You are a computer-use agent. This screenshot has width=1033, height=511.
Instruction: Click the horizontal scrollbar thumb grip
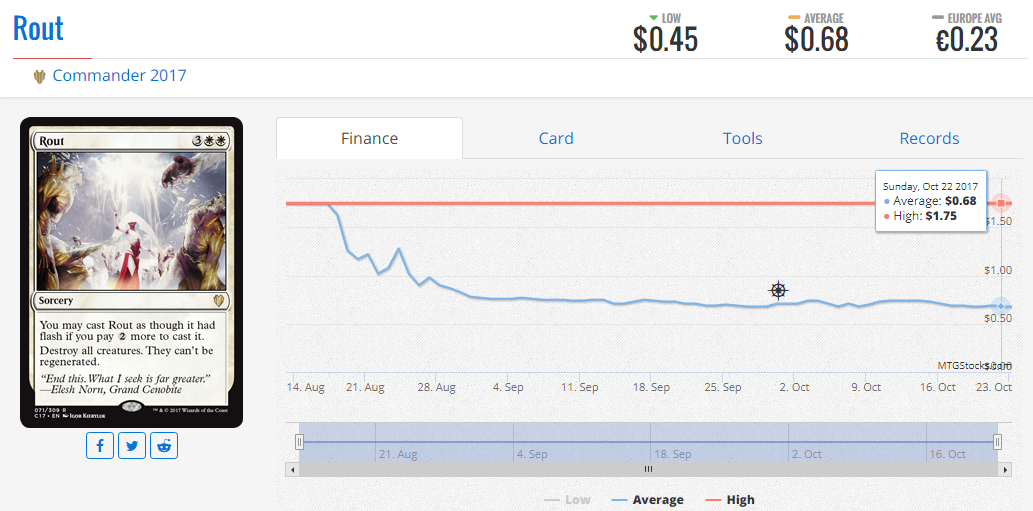[x=648, y=470]
